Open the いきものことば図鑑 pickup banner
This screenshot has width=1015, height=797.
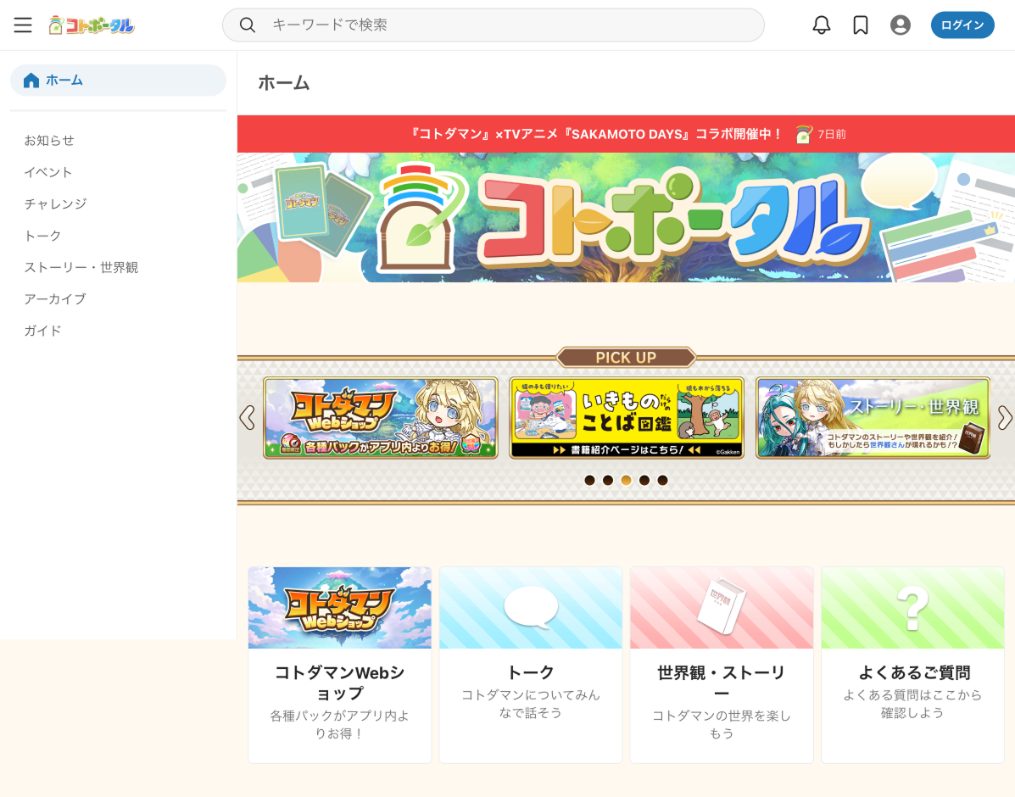(x=627, y=418)
